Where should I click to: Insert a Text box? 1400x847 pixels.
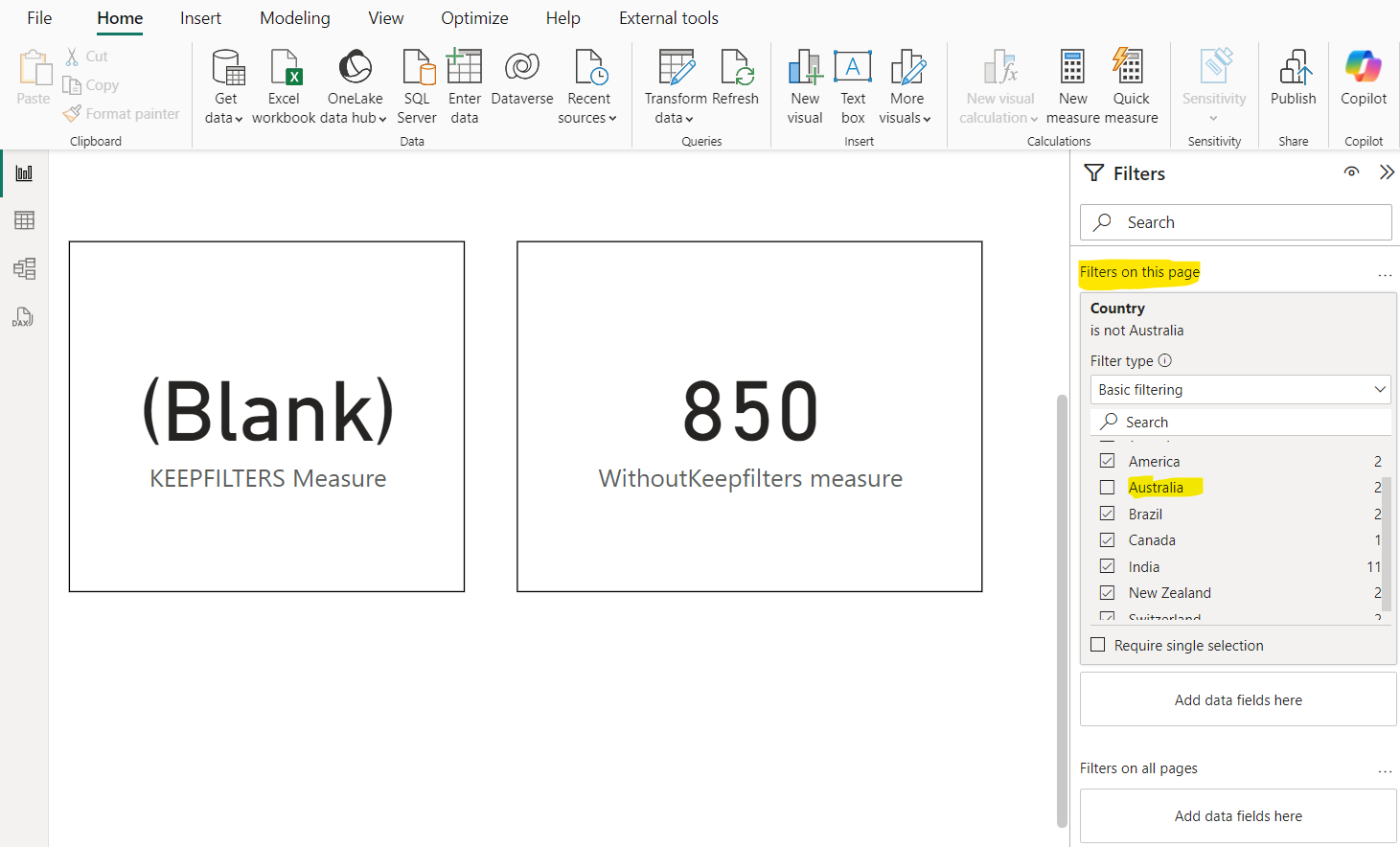(x=853, y=86)
